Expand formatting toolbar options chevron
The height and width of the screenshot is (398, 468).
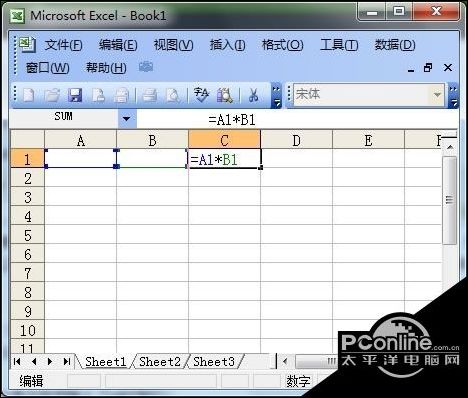coord(453,96)
